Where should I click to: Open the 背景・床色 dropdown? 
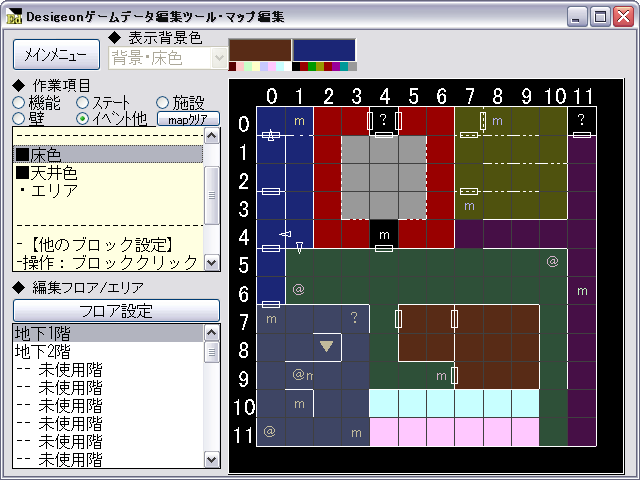(x=219, y=58)
